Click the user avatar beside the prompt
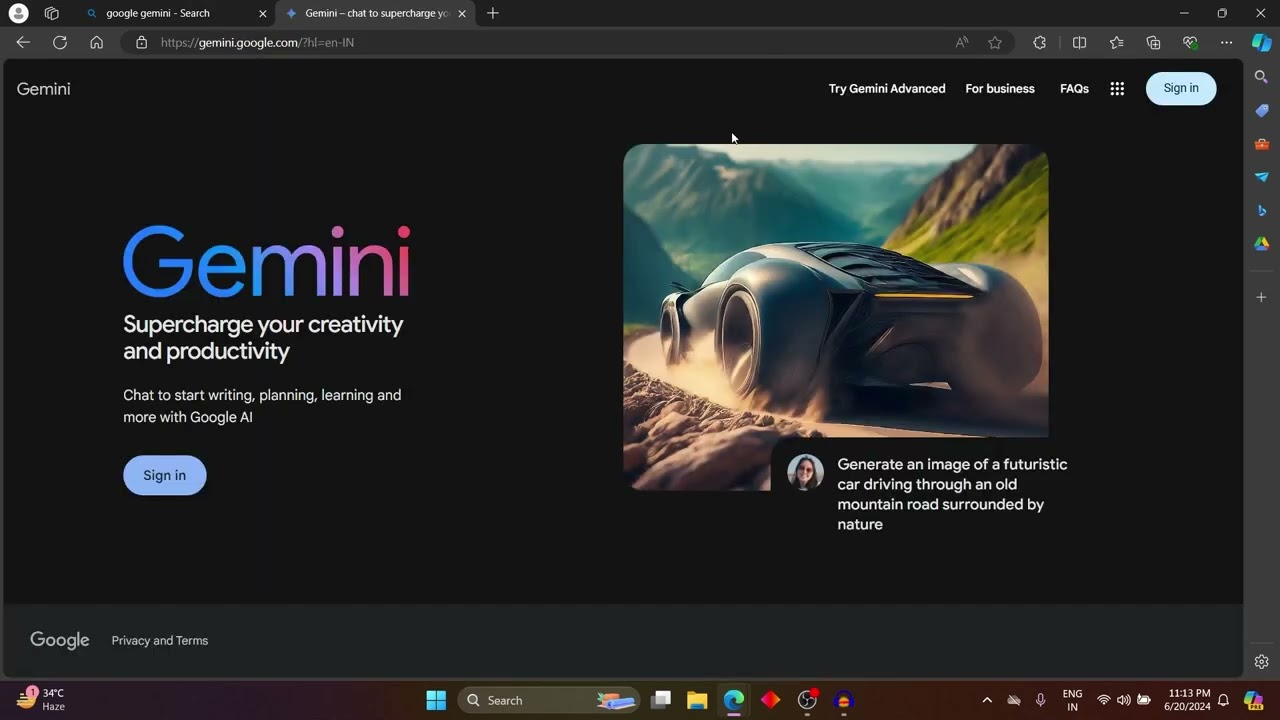The height and width of the screenshot is (720, 1280). 805,472
